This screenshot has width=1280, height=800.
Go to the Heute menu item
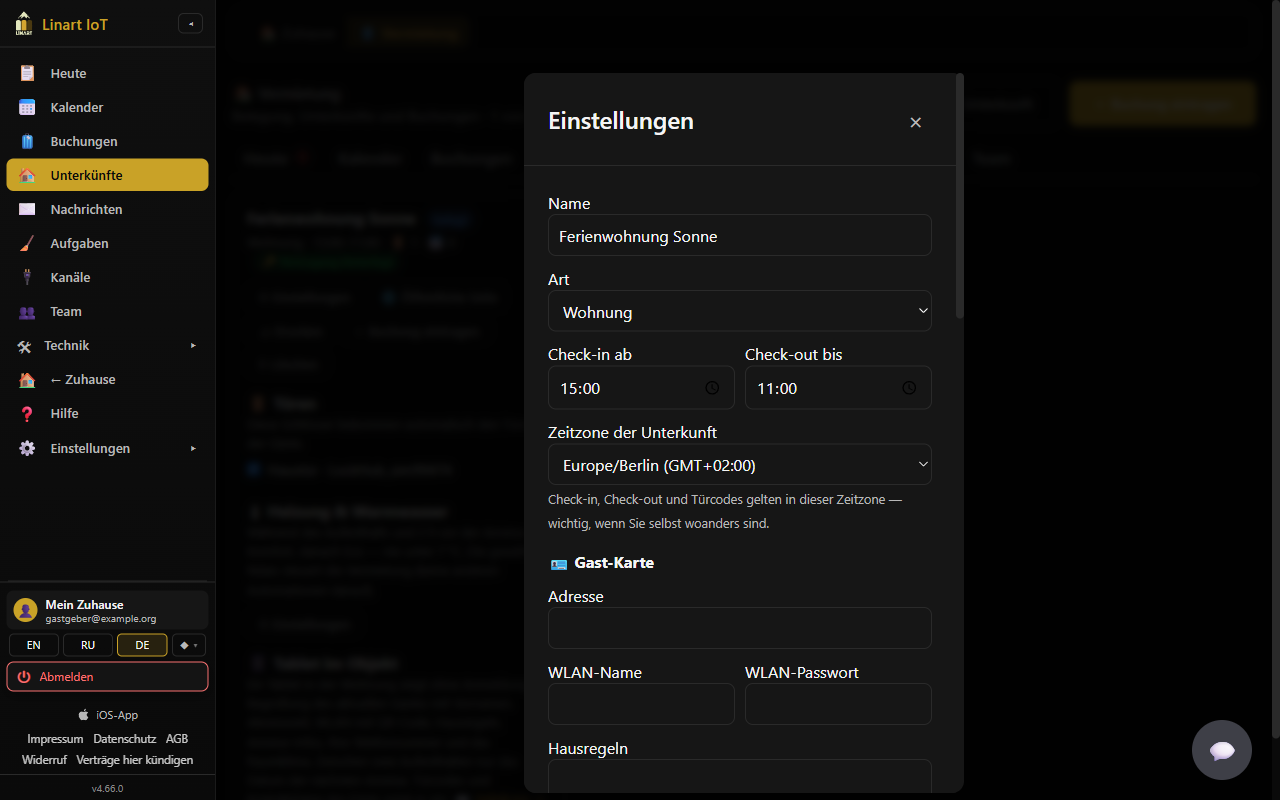(108, 73)
